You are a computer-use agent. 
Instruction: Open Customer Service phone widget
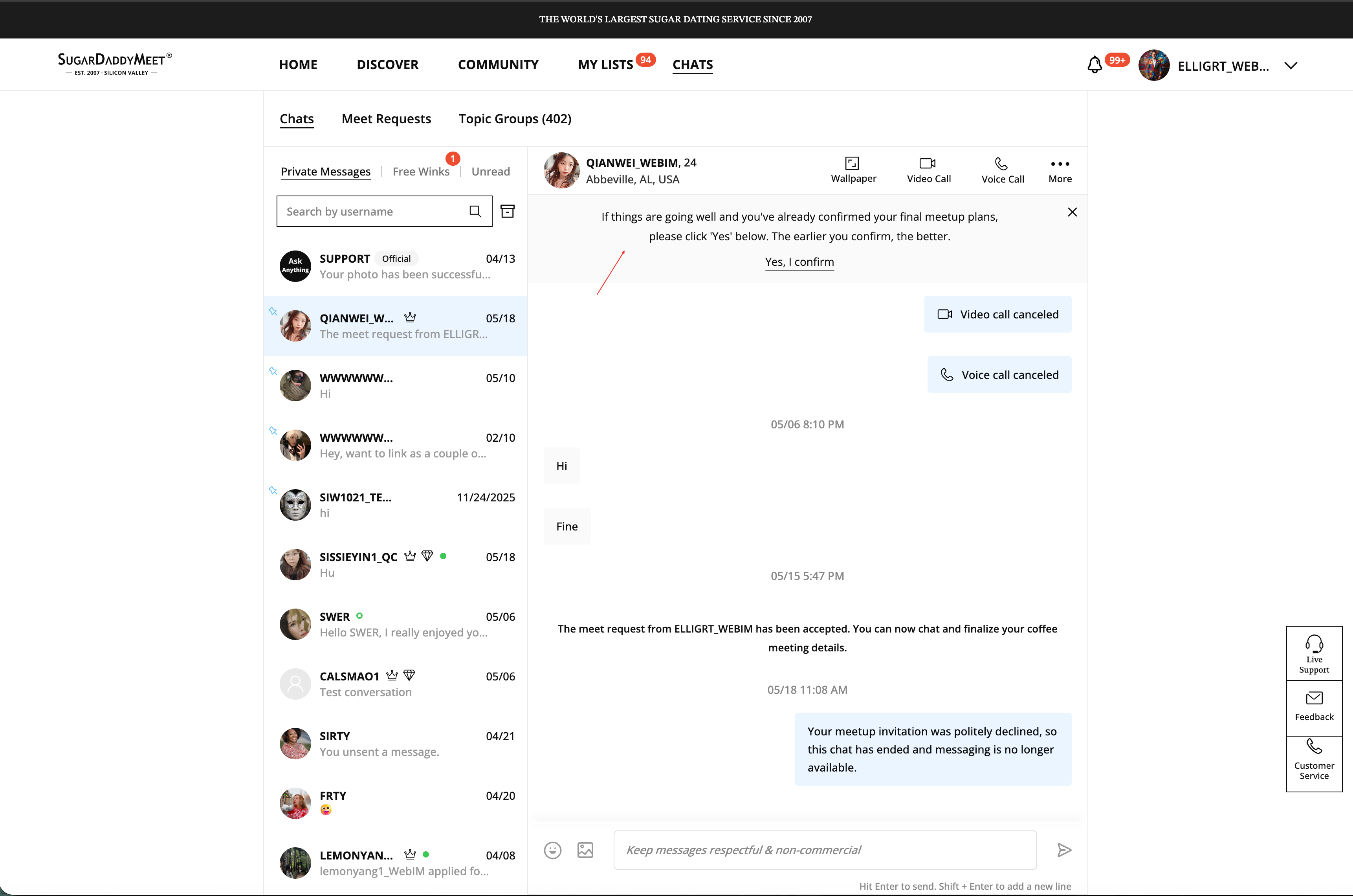tap(1314, 763)
